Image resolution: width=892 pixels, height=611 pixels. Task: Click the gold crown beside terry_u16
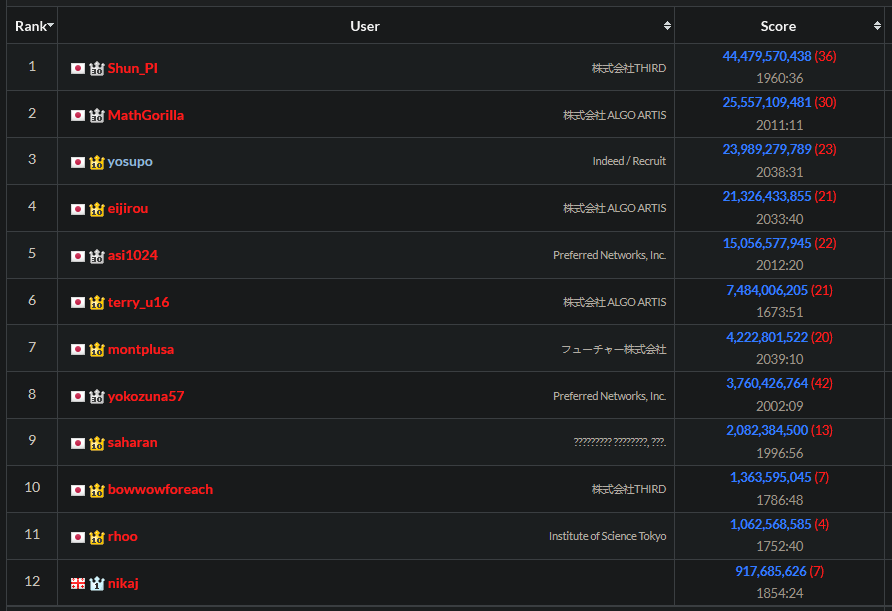(97, 302)
